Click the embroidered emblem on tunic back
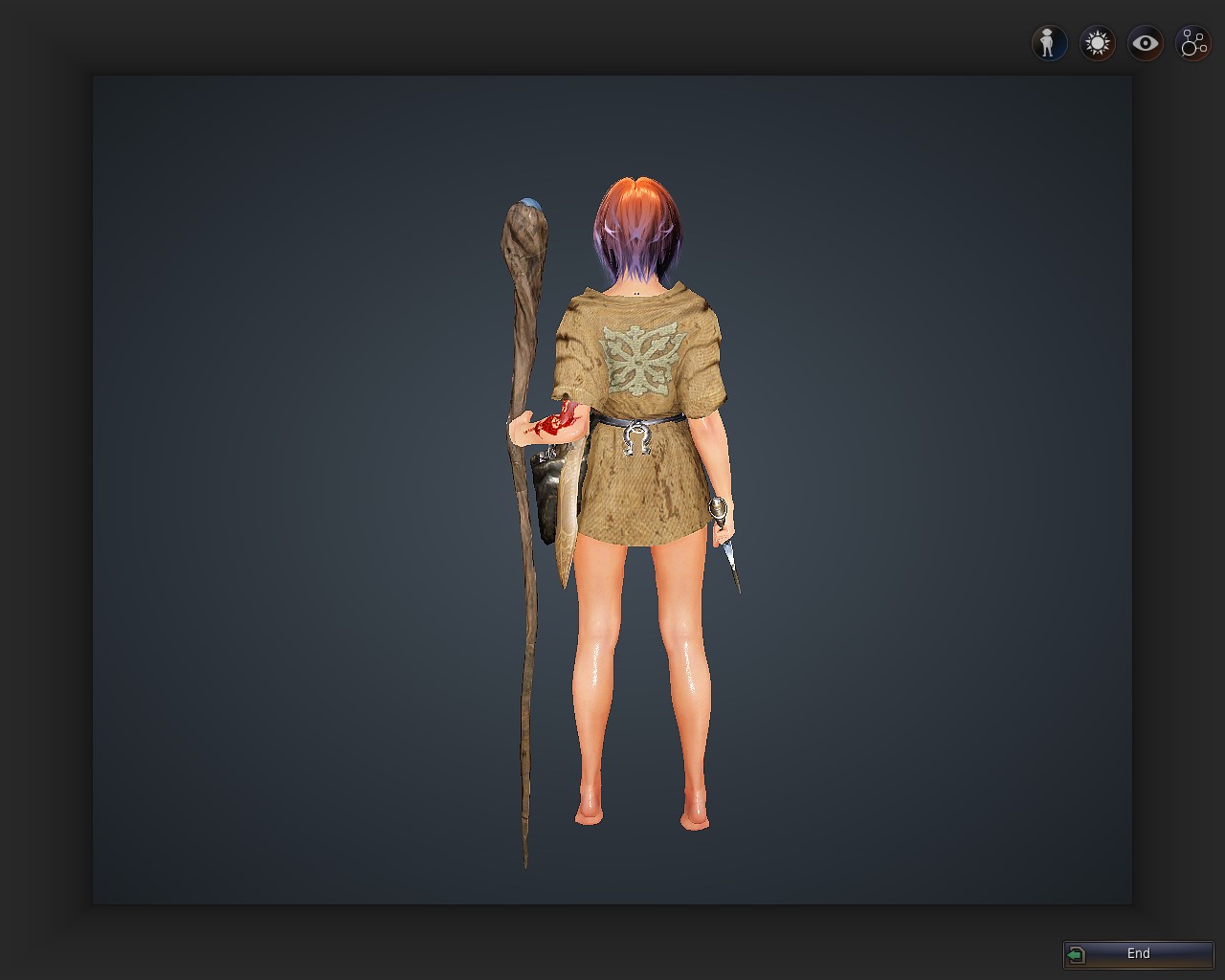The image size is (1225, 980). (x=639, y=359)
